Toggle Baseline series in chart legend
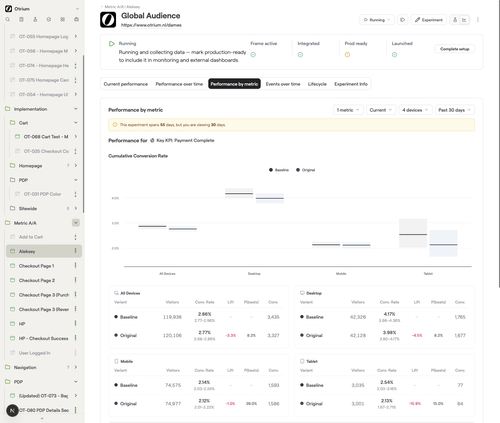 [x=279, y=170]
